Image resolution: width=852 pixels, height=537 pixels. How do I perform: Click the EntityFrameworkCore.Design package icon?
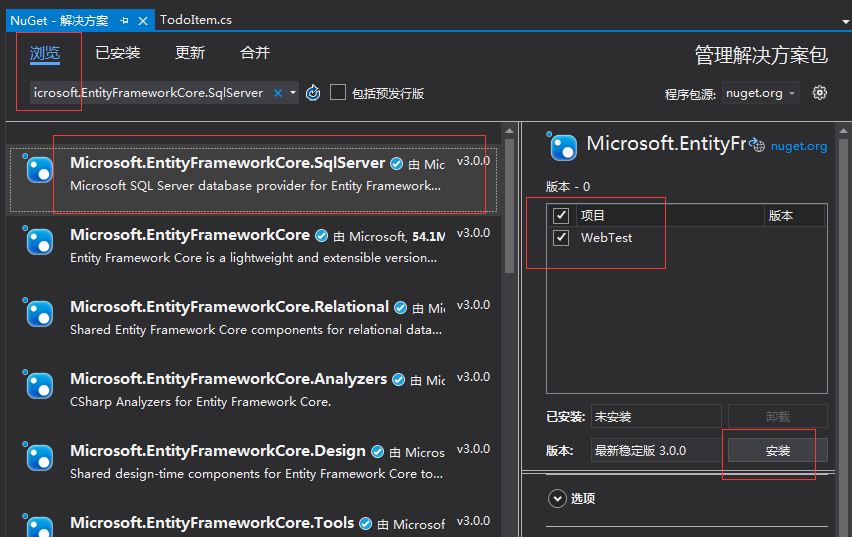click(x=39, y=456)
